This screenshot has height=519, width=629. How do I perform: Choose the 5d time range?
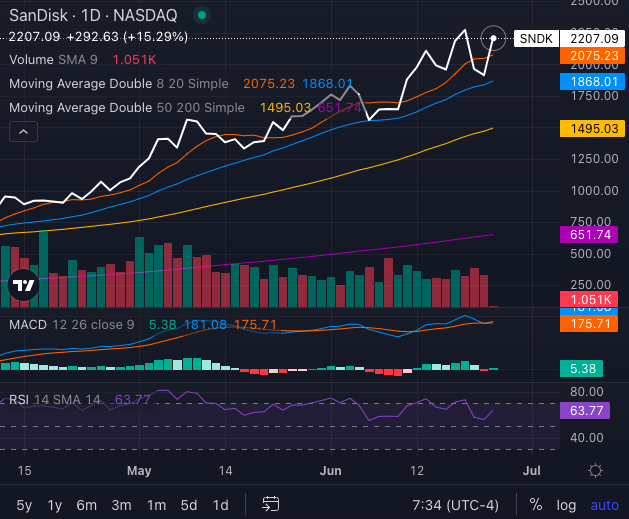point(189,505)
